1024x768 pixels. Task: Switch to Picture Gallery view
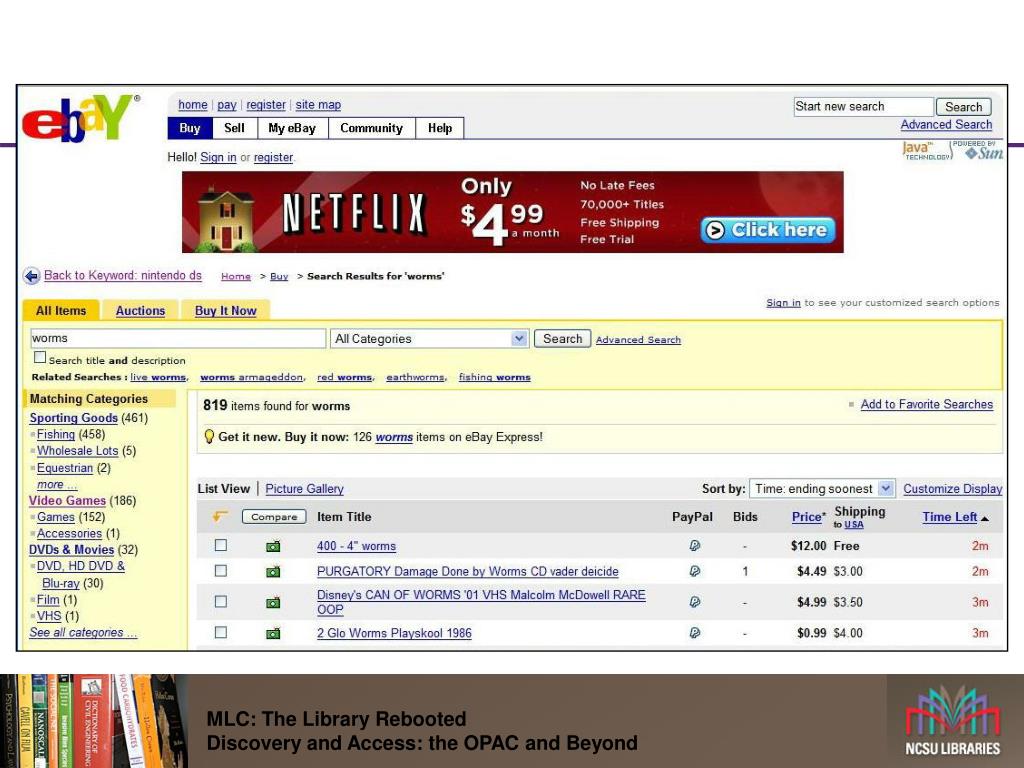coord(304,488)
